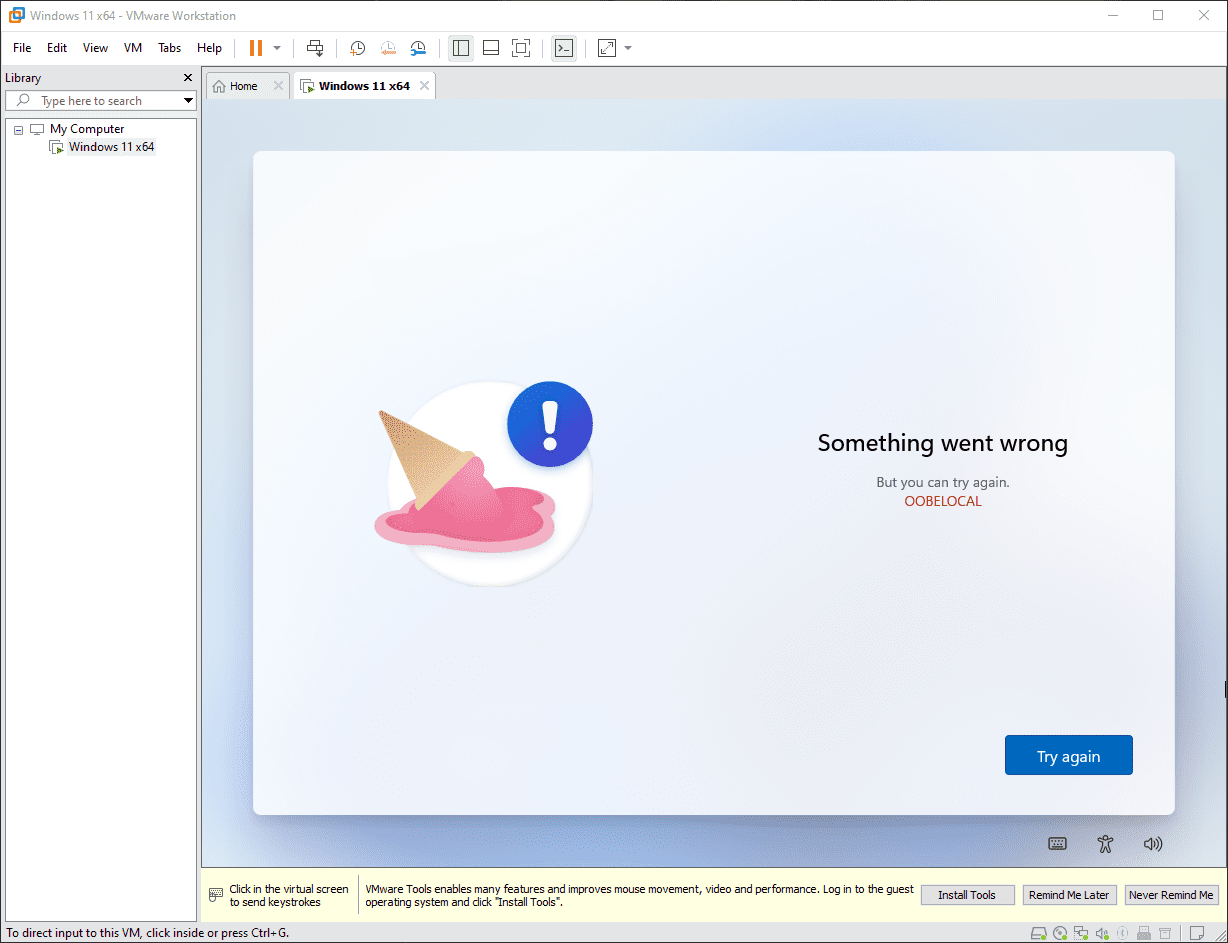Open the stretch guest dropdown arrow
The height and width of the screenshot is (943, 1228).
point(628,48)
